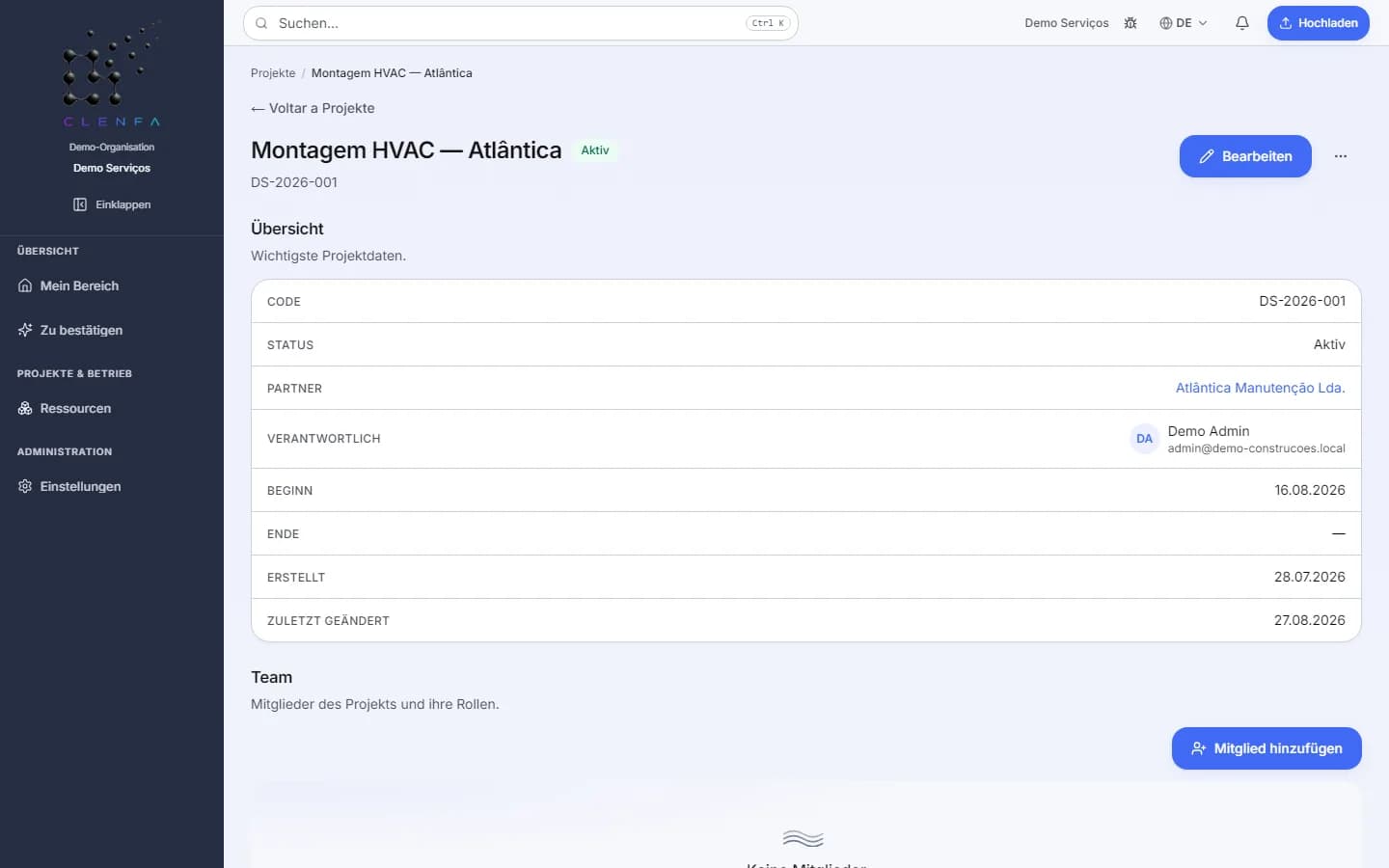
Task: Open the three-dot more actions menu
Action: click(x=1341, y=156)
